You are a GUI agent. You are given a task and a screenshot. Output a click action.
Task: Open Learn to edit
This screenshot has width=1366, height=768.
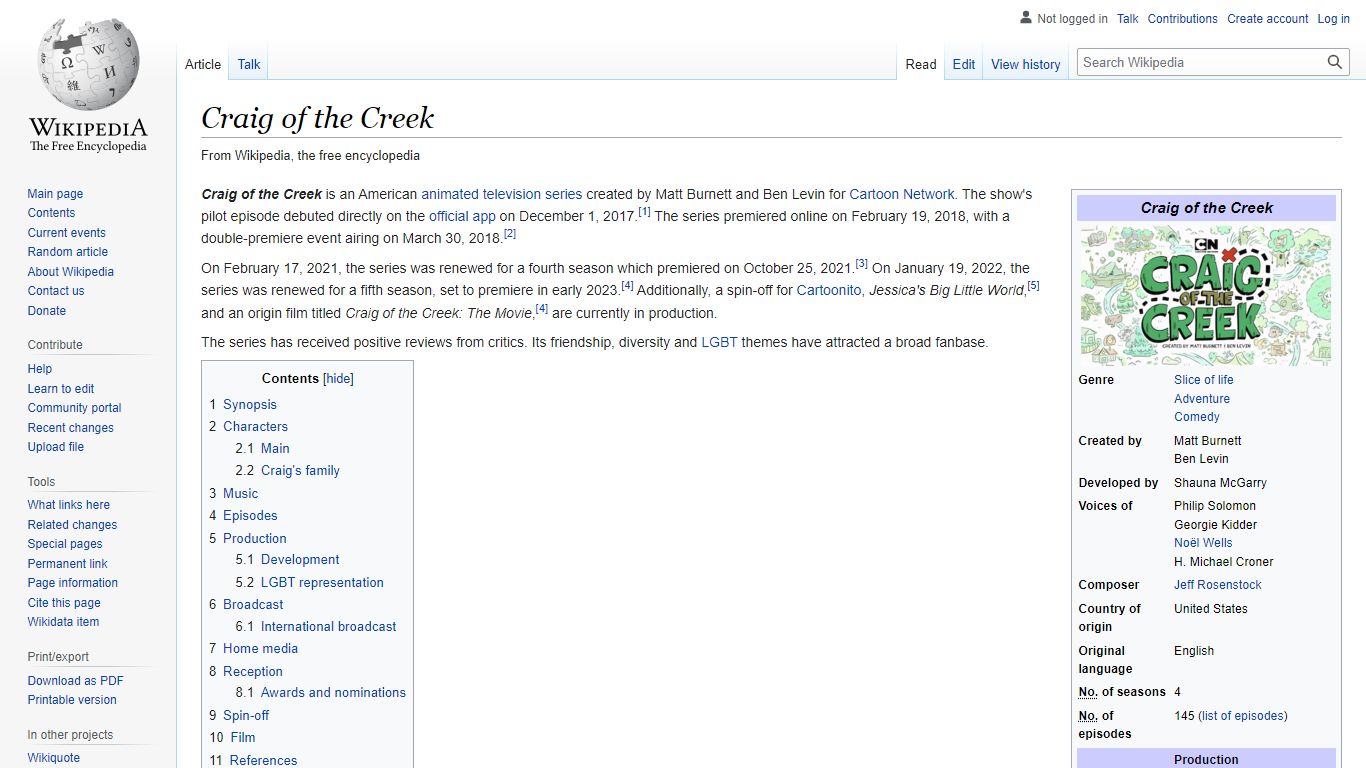click(x=61, y=389)
